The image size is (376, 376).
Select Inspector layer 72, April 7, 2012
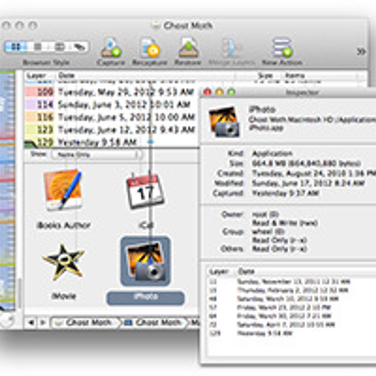[x=291, y=325]
